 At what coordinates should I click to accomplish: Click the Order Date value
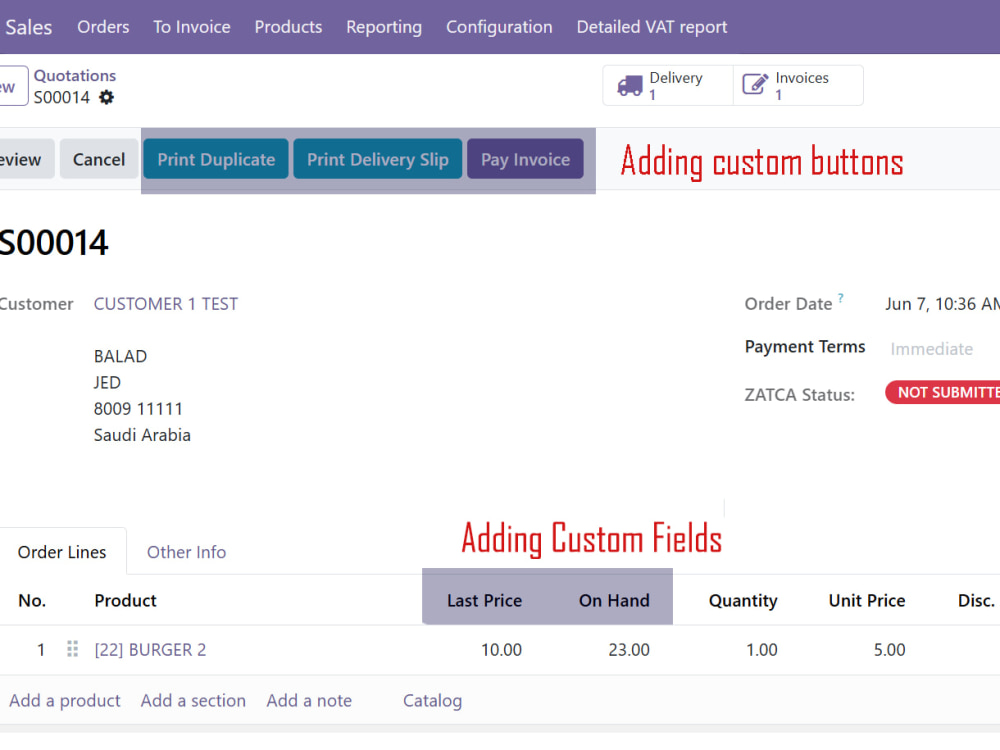tap(942, 304)
